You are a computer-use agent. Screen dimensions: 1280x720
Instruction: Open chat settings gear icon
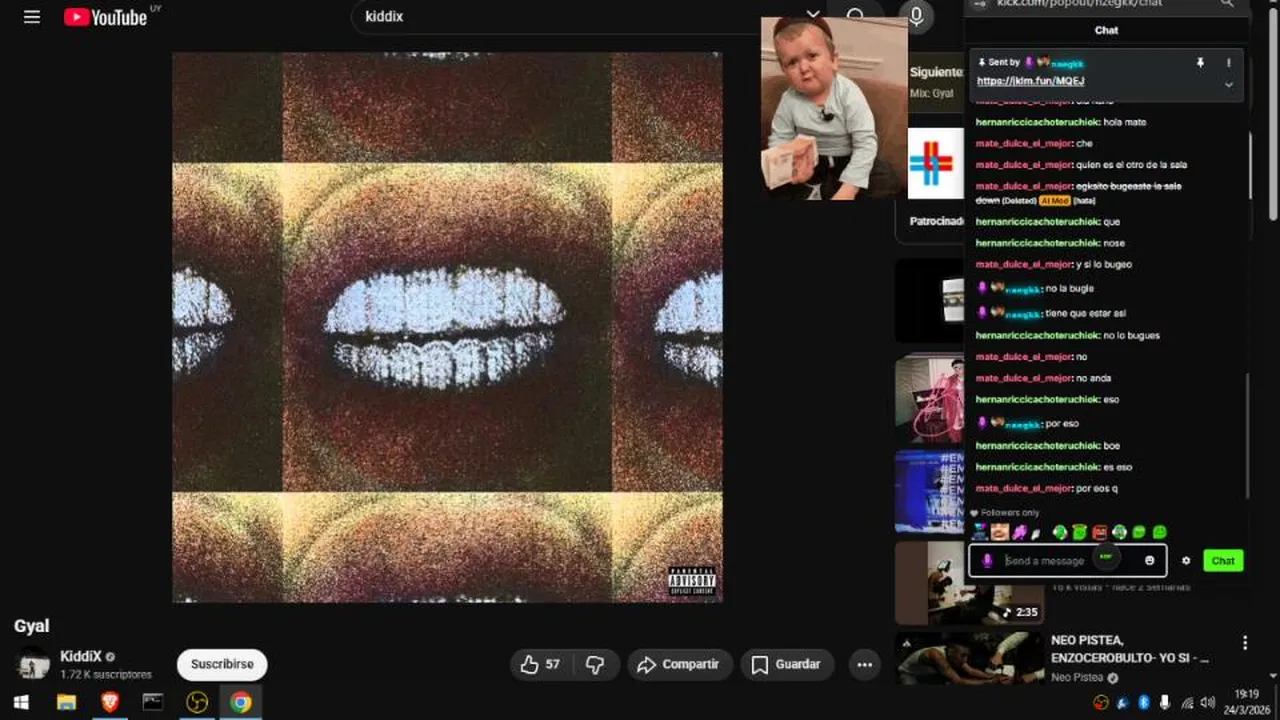1186,560
